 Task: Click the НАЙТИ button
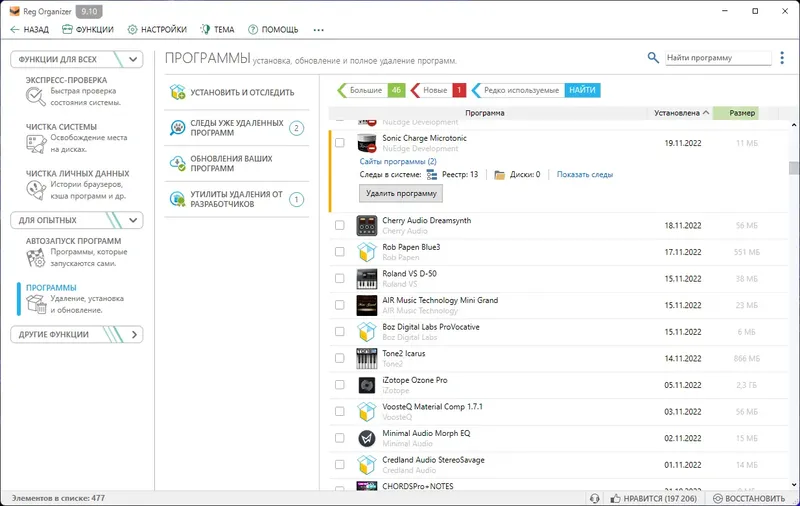click(x=582, y=90)
